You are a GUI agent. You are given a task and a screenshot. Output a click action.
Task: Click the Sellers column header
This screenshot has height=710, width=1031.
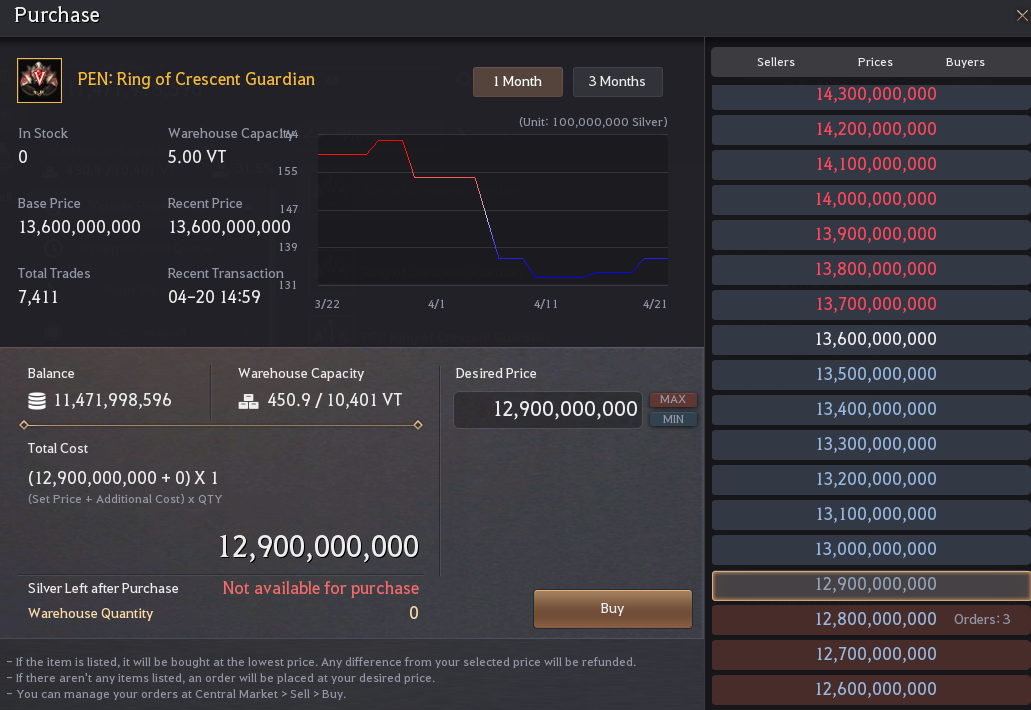775,62
